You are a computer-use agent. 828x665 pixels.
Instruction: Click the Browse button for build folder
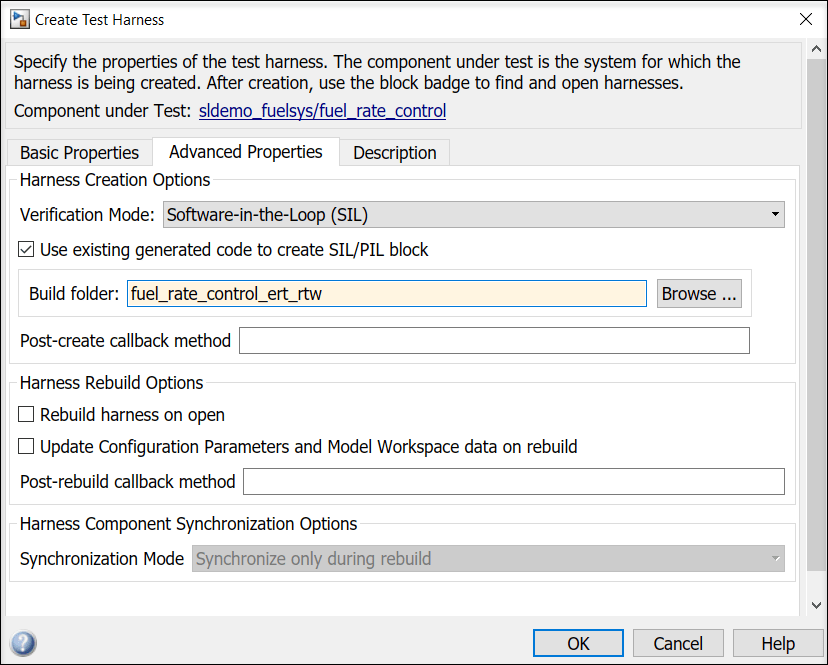(699, 294)
